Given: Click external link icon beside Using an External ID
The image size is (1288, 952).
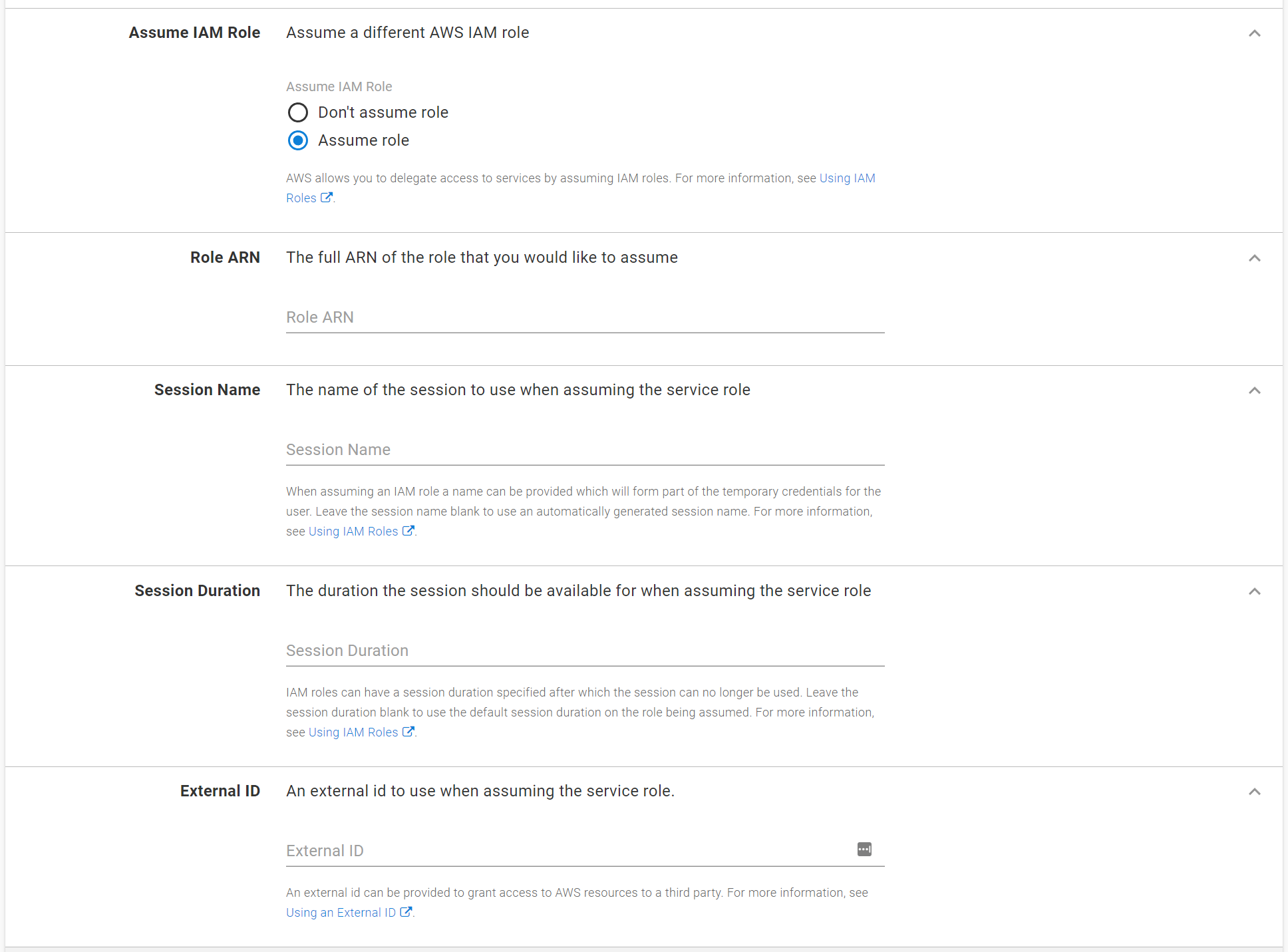Looking at the screenshot, I should pos(406,912).
